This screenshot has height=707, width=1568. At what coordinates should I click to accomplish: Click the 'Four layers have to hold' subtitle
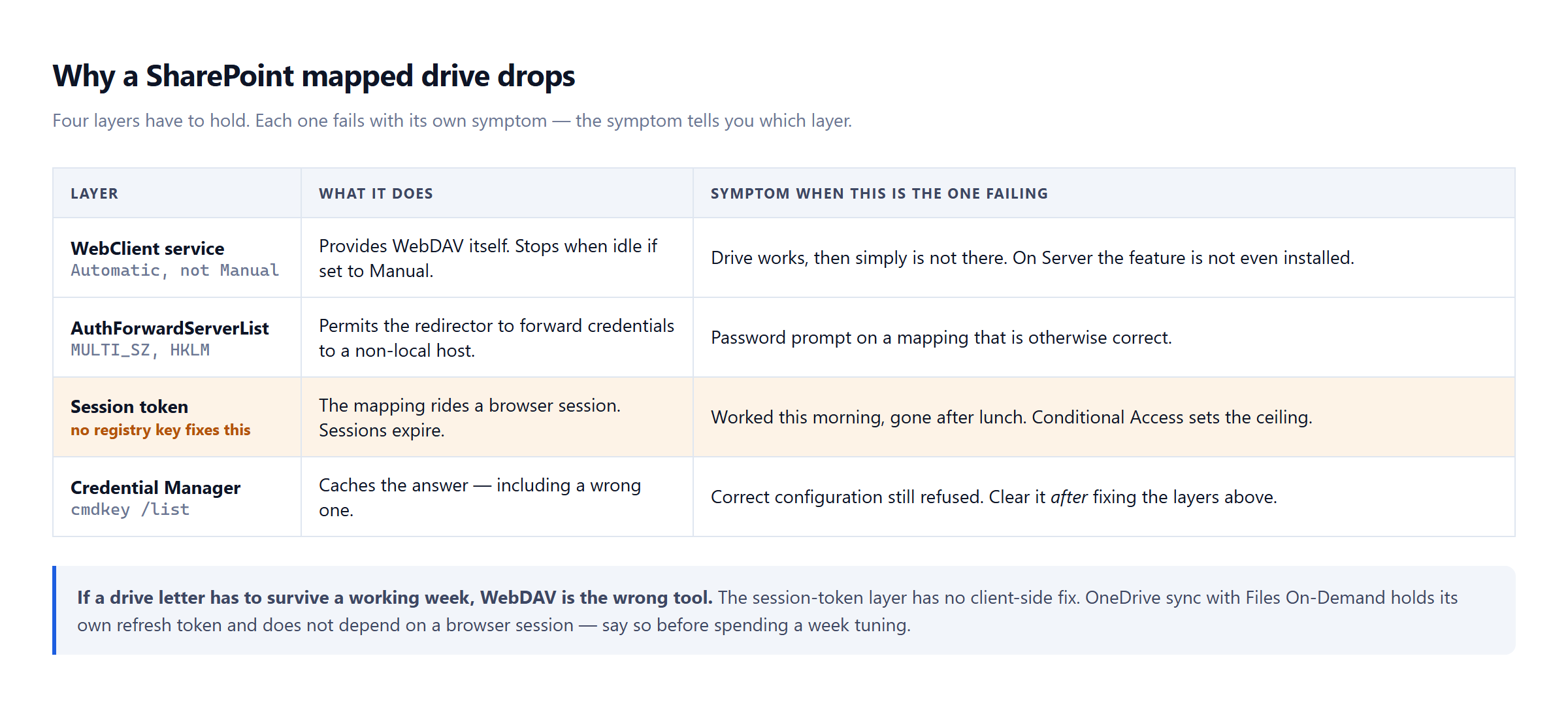coord(452,121)
